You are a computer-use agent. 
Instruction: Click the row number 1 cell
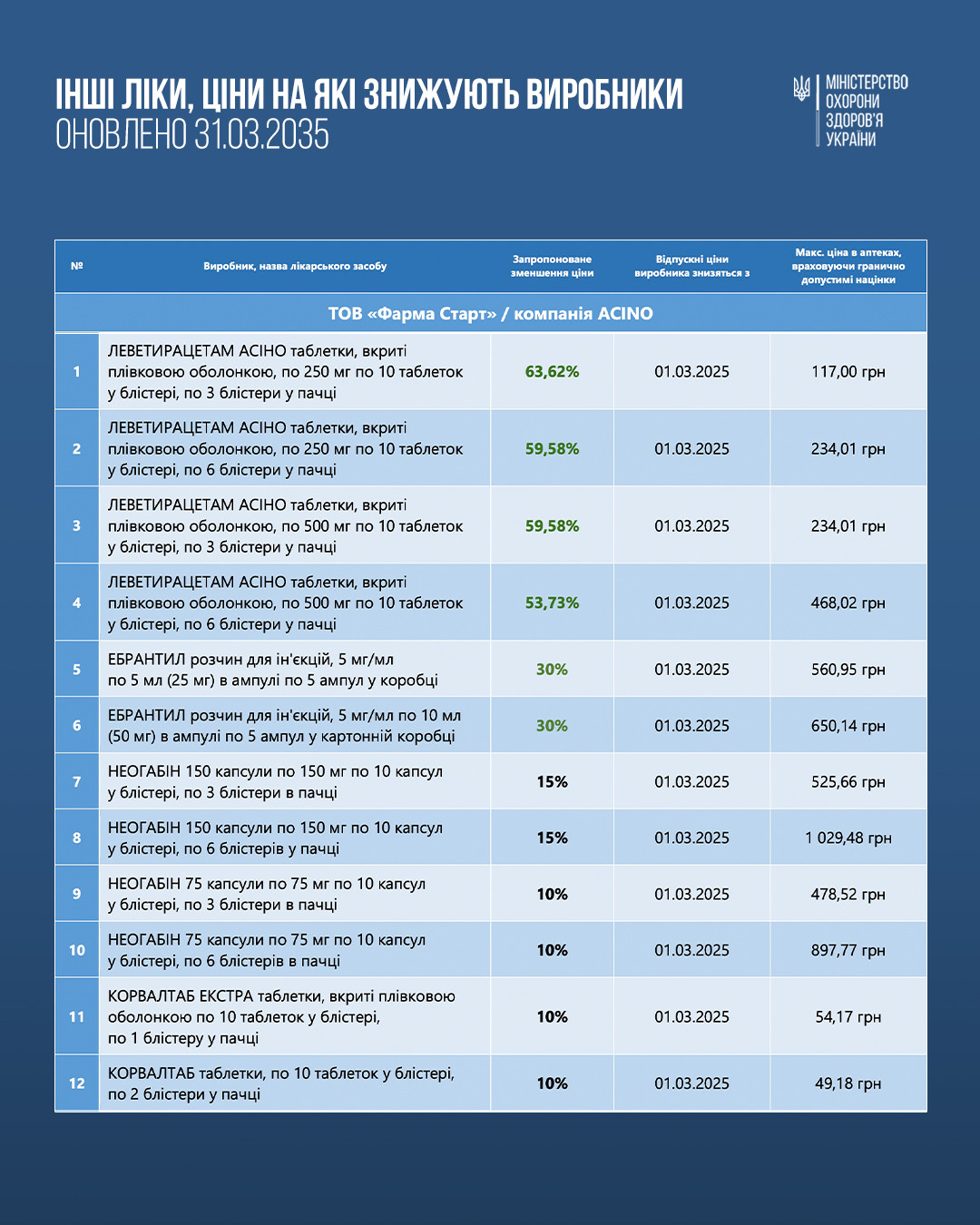pos(77,371)
